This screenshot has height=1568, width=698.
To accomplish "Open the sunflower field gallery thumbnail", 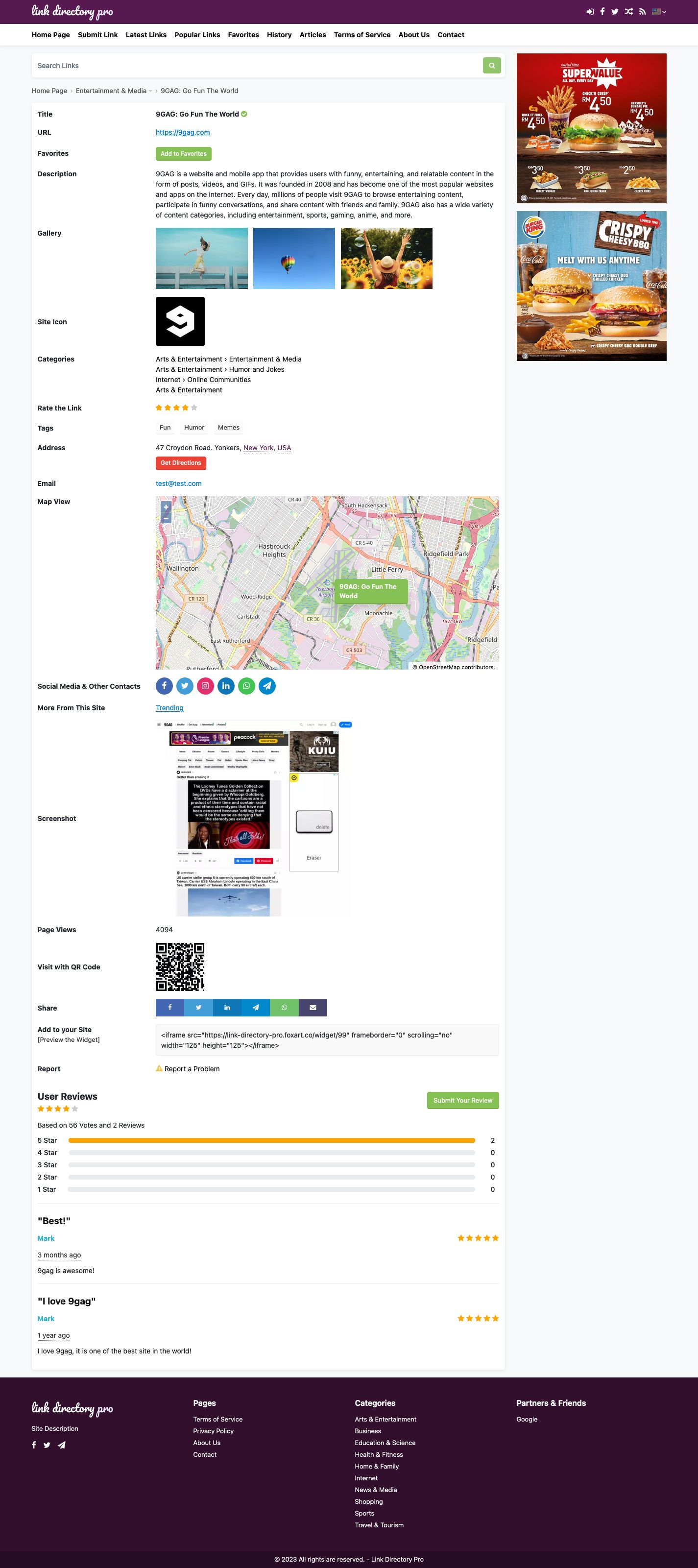I will coord(386,258).
